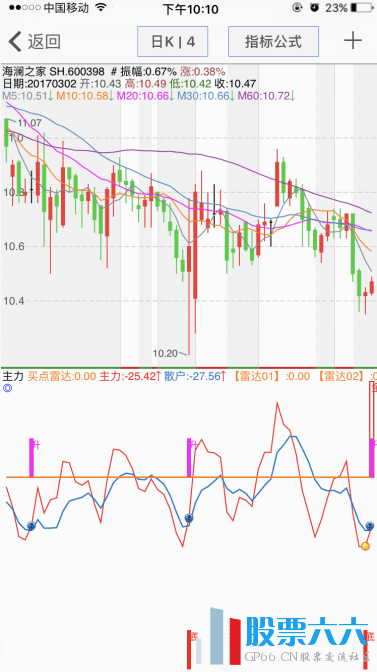The width and height of the screenshot is (377, 672).
Task: Open the 指标公式 button
Action: pyautogui.click(x=273, y=42)
